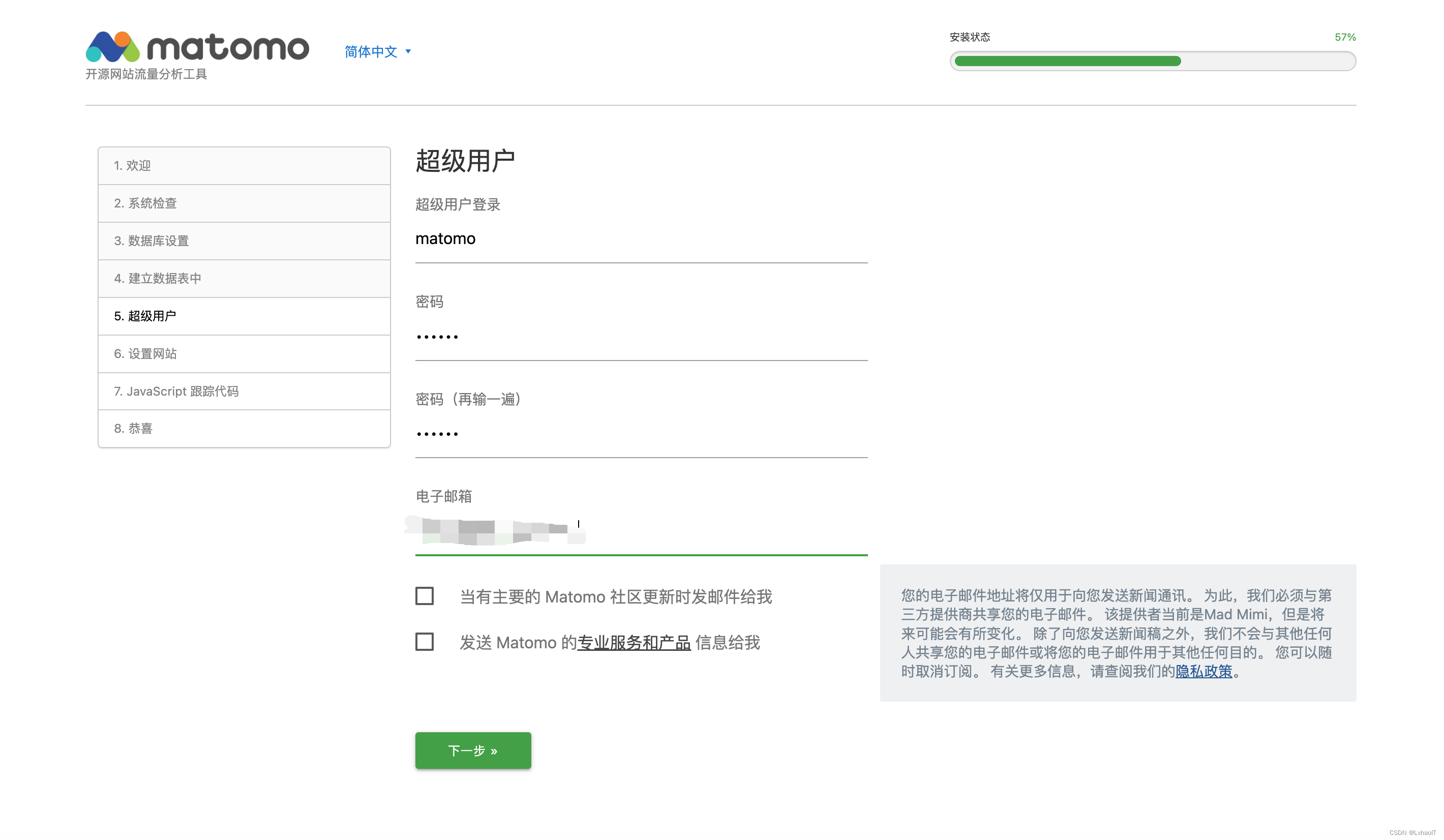Click the 超级用户 heading
Viewport: 1444px width, 840px height.
click(x=465, y=161)
